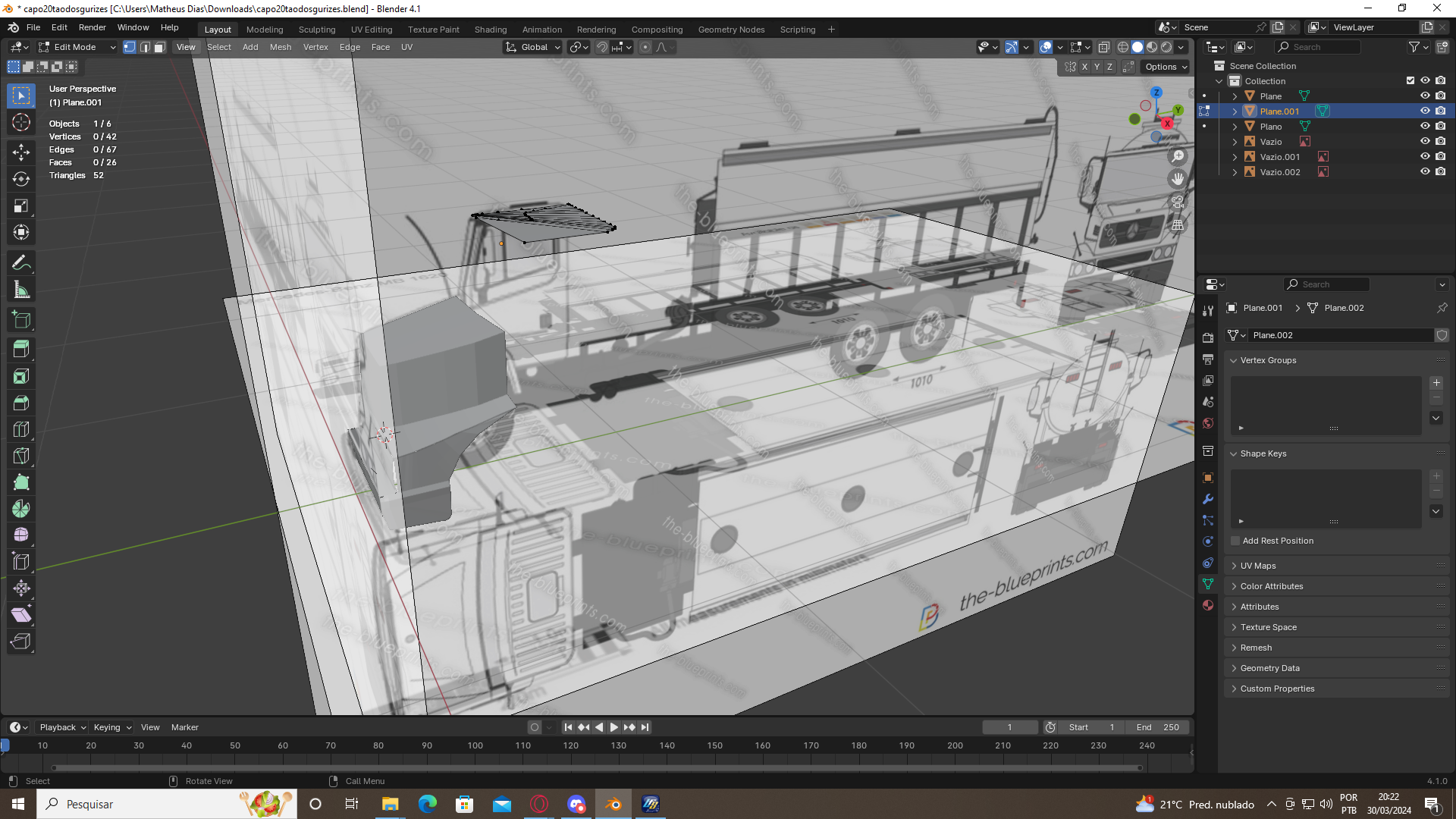Activate the Knife tool
Screen dimensions: 1456x819
coord(21,456)
